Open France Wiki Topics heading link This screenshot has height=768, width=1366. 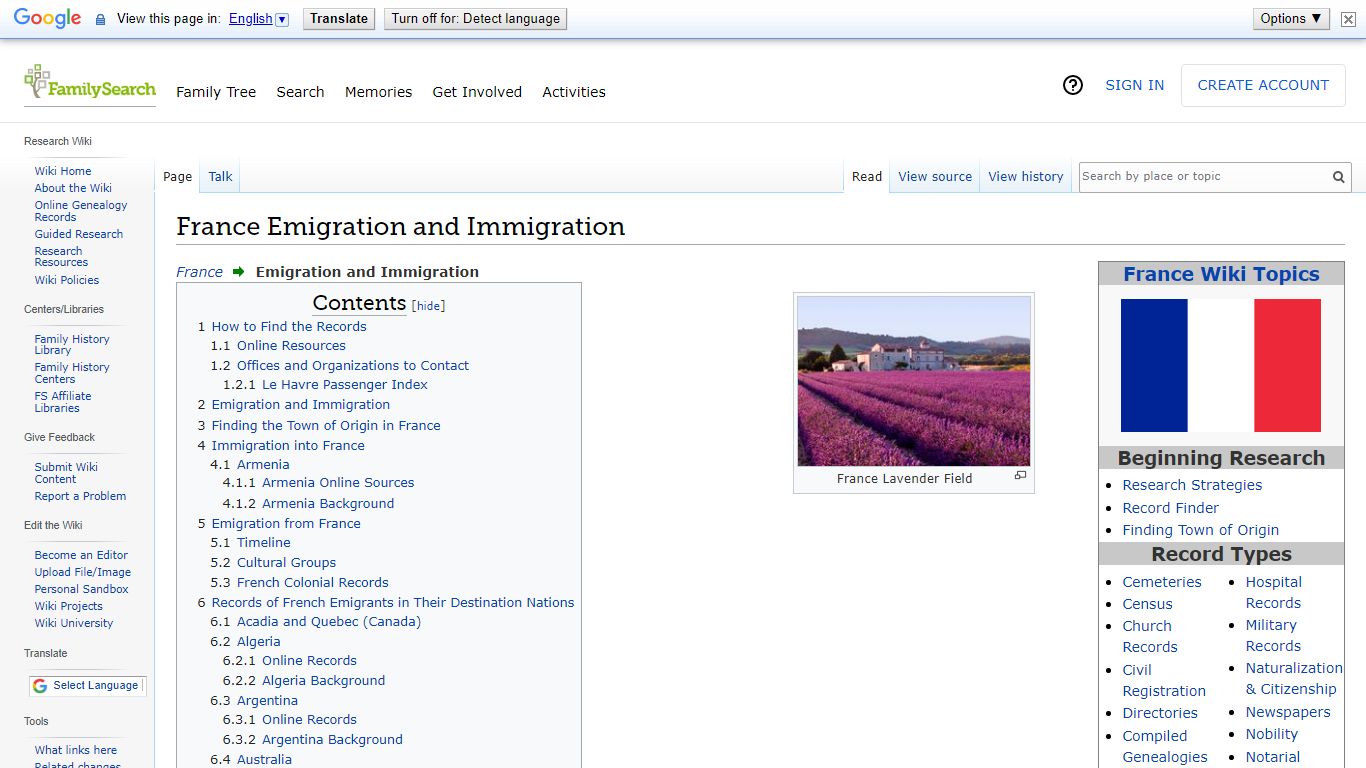coord(1221,274)
